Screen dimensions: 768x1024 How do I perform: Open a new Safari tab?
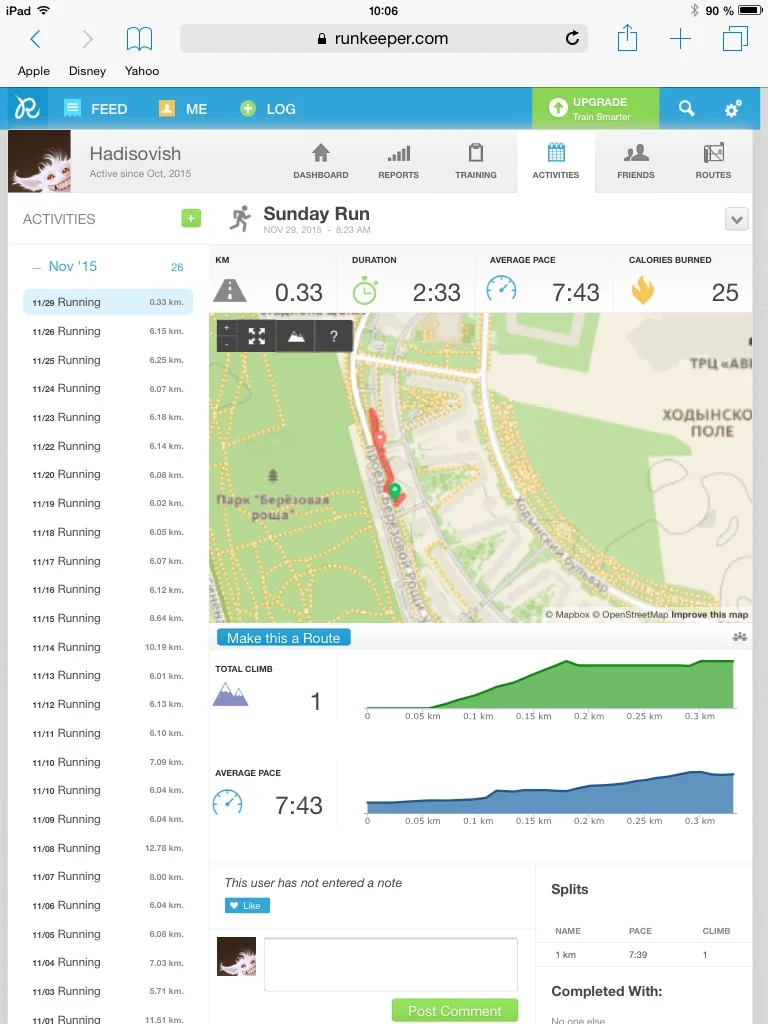tap(680, 39)
